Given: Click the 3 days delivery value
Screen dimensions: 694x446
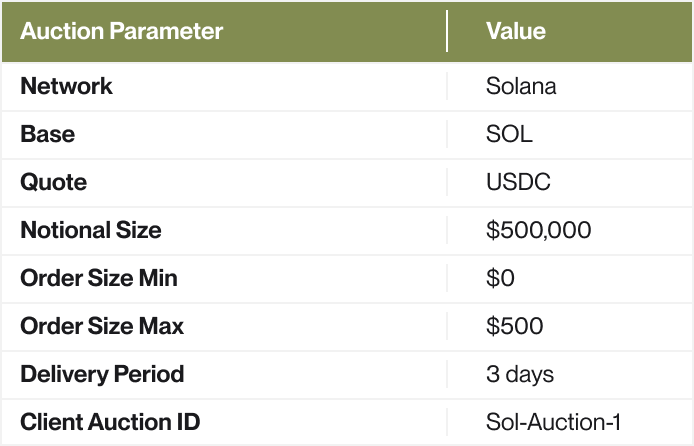Looking at the screenshot, I should [x=520, y=374].
